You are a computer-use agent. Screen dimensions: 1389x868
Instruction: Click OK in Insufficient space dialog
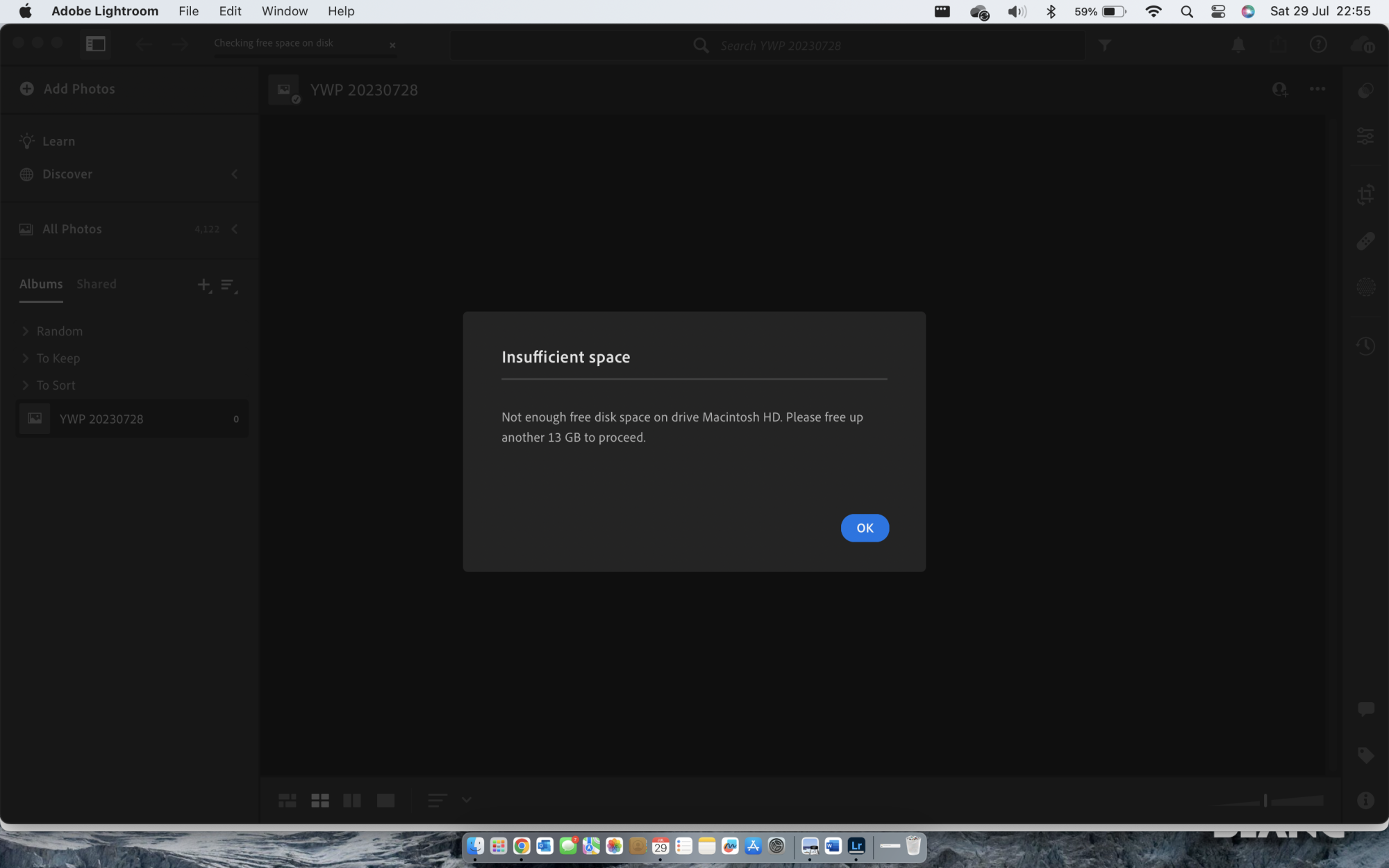pyautogui.click(x=864, y=528)
